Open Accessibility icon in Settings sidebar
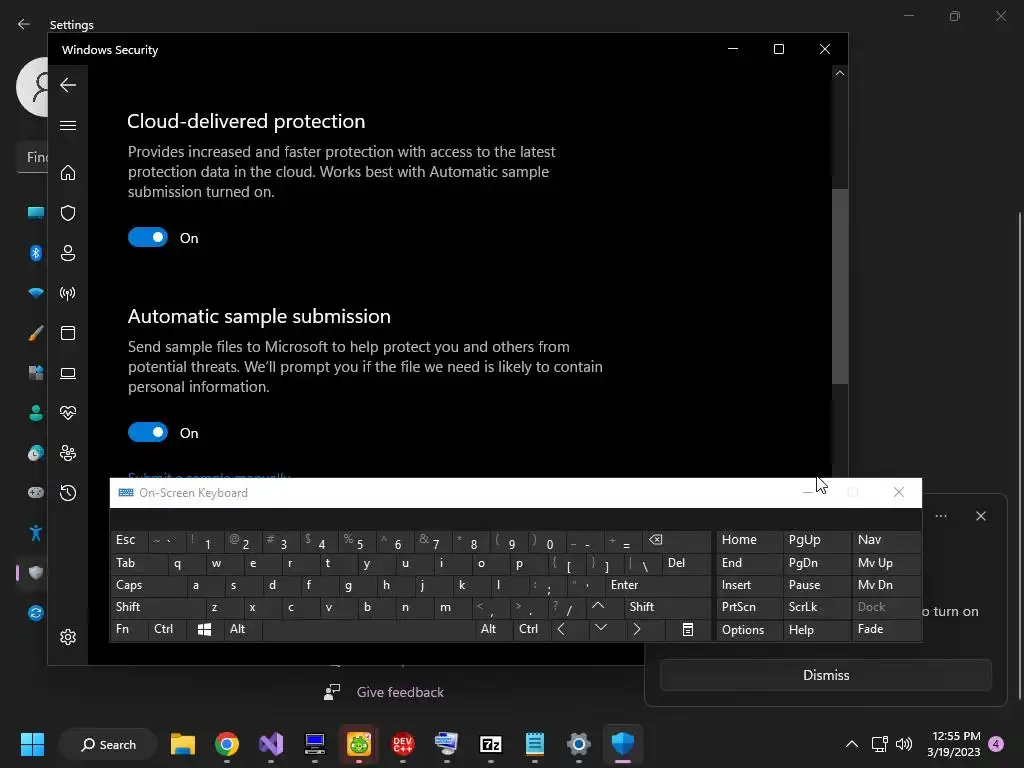 (36, 533)
